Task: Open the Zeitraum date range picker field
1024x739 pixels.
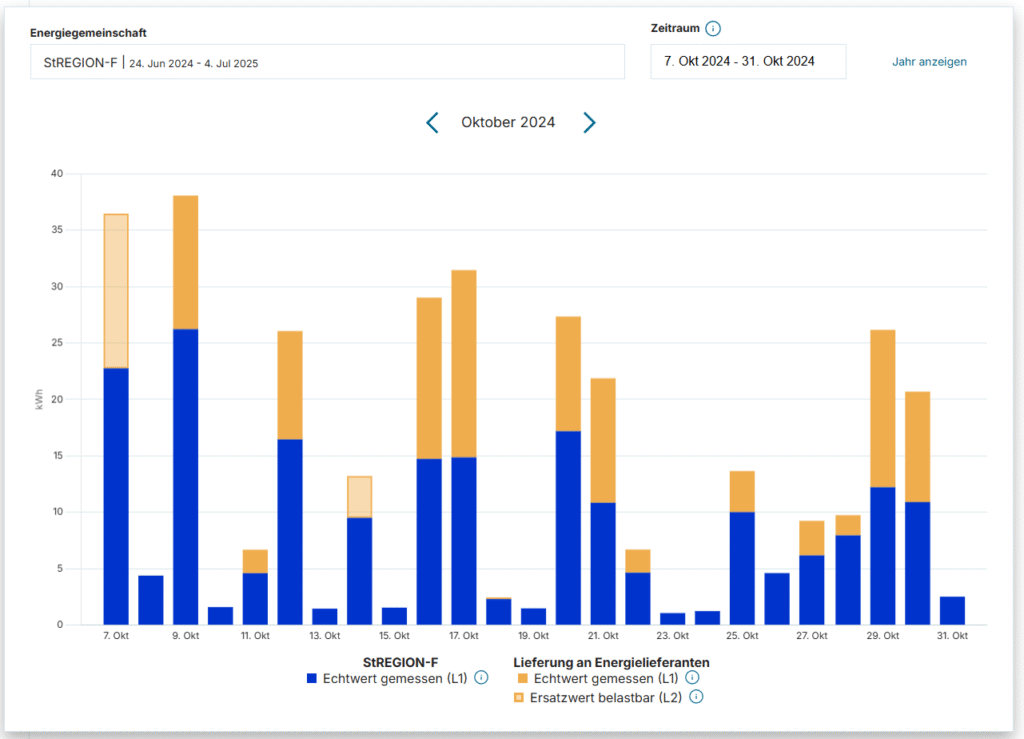Action: point(748,62)
